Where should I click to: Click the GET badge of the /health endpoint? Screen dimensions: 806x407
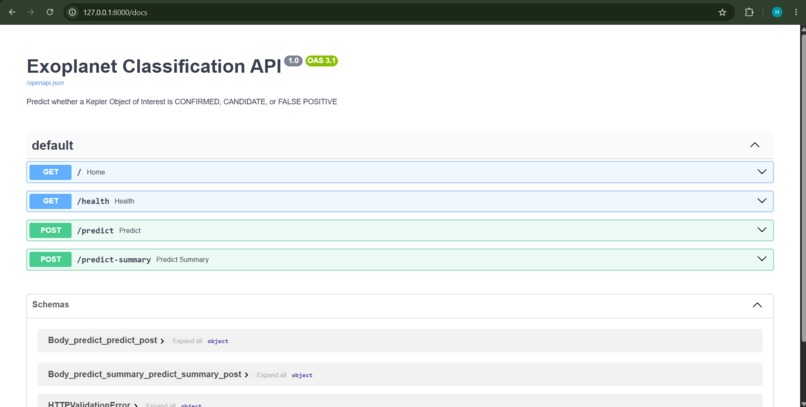pos(50,201)
